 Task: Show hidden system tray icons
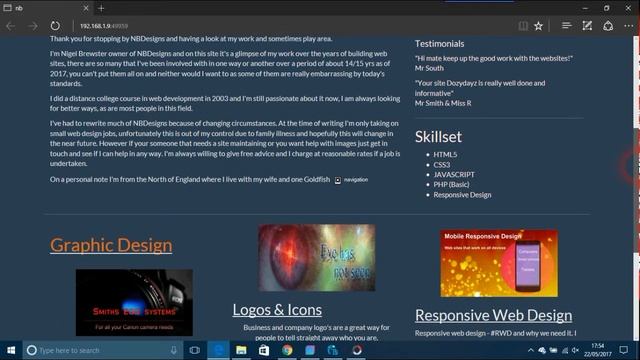point(531,350)
